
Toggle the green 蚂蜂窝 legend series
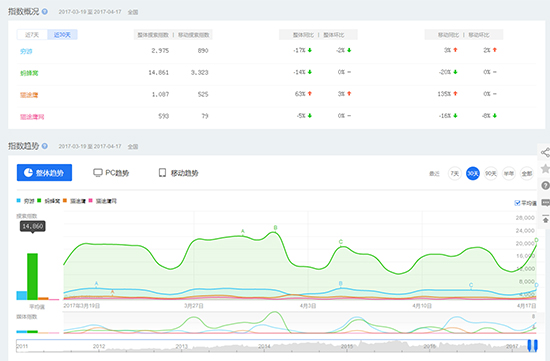pyautogui.click(x=49, y=201)
